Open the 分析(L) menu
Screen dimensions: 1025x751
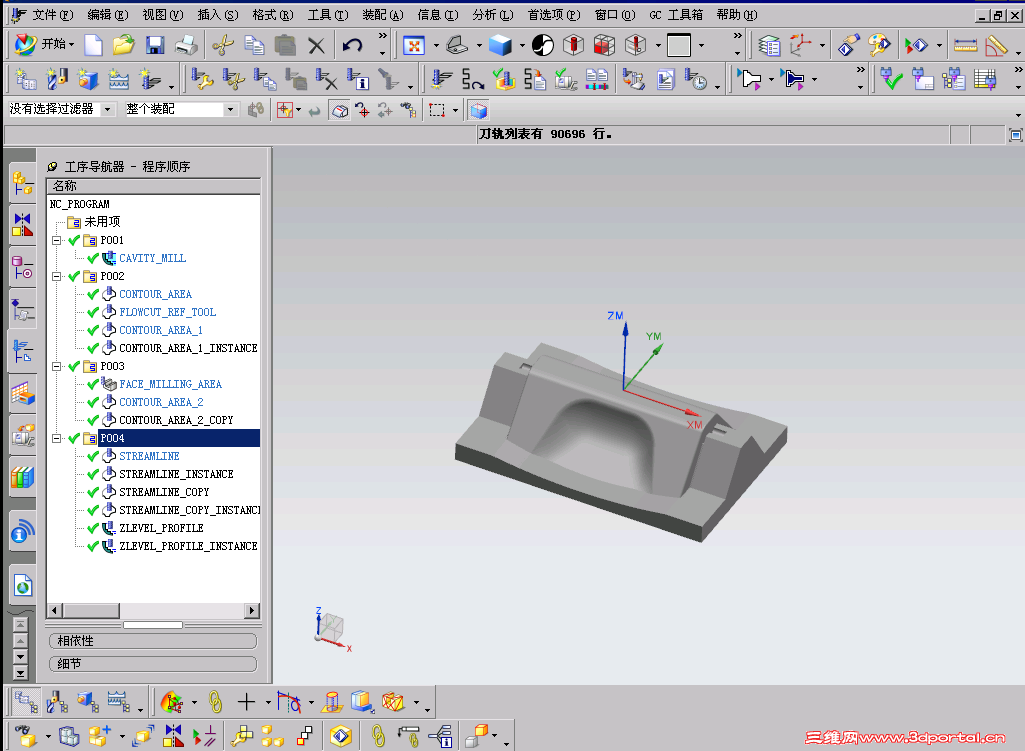[493, 14]
